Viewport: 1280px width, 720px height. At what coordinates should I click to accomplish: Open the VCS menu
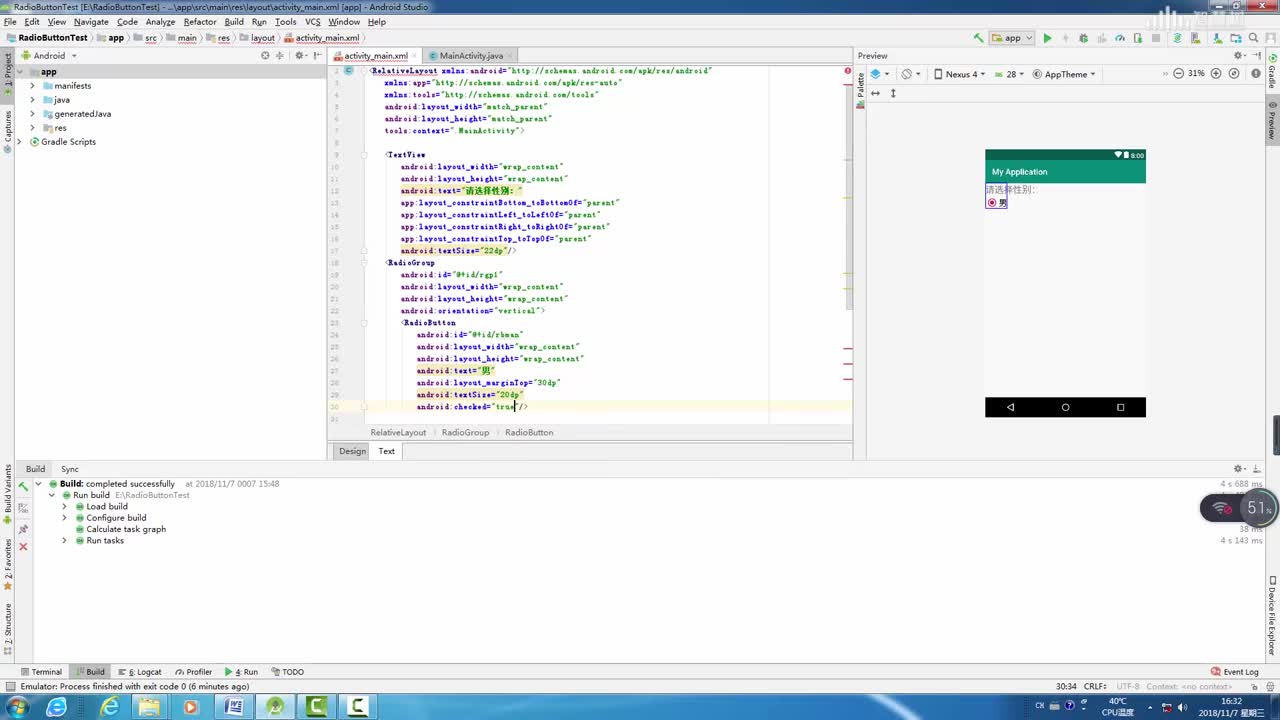[x=313, y=21]
